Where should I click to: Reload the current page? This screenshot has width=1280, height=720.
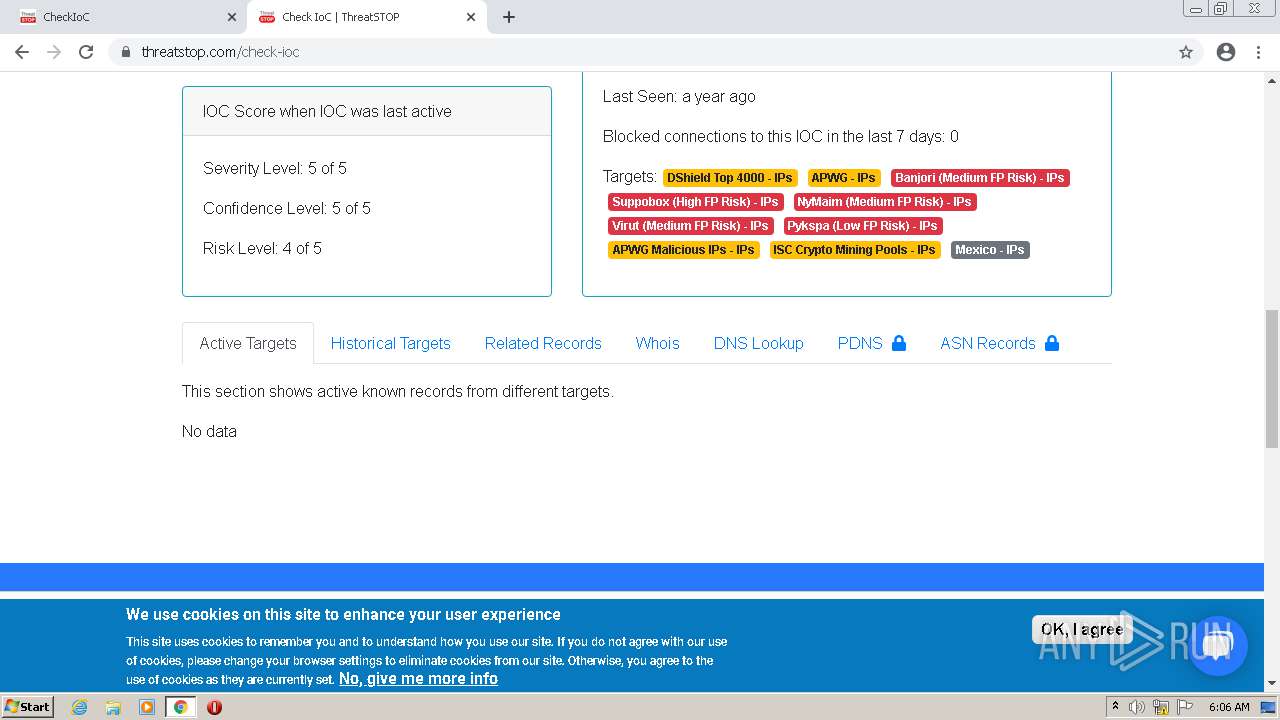pos(86,52)
